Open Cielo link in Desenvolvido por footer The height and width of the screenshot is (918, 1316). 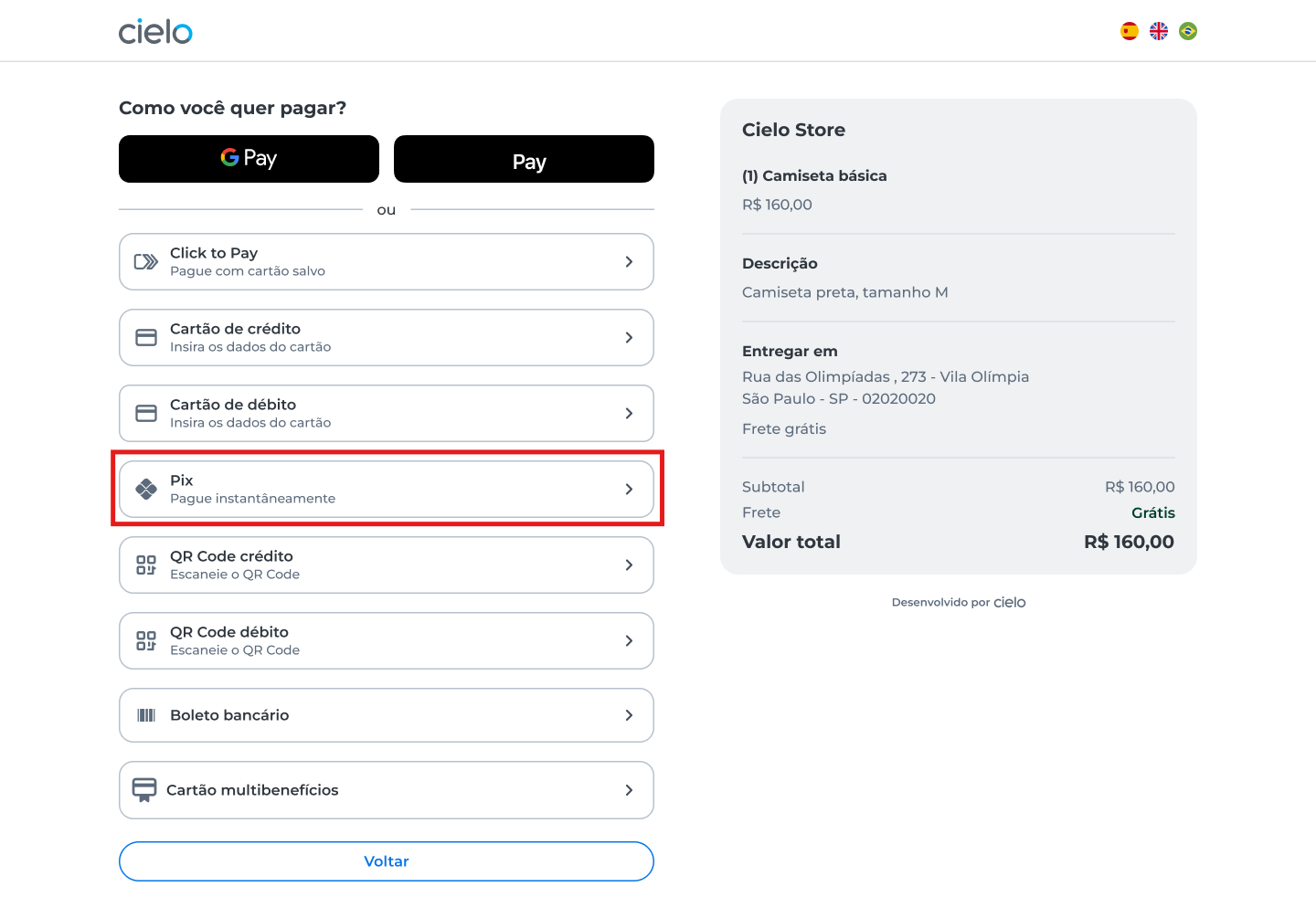tap(1010, 602)
